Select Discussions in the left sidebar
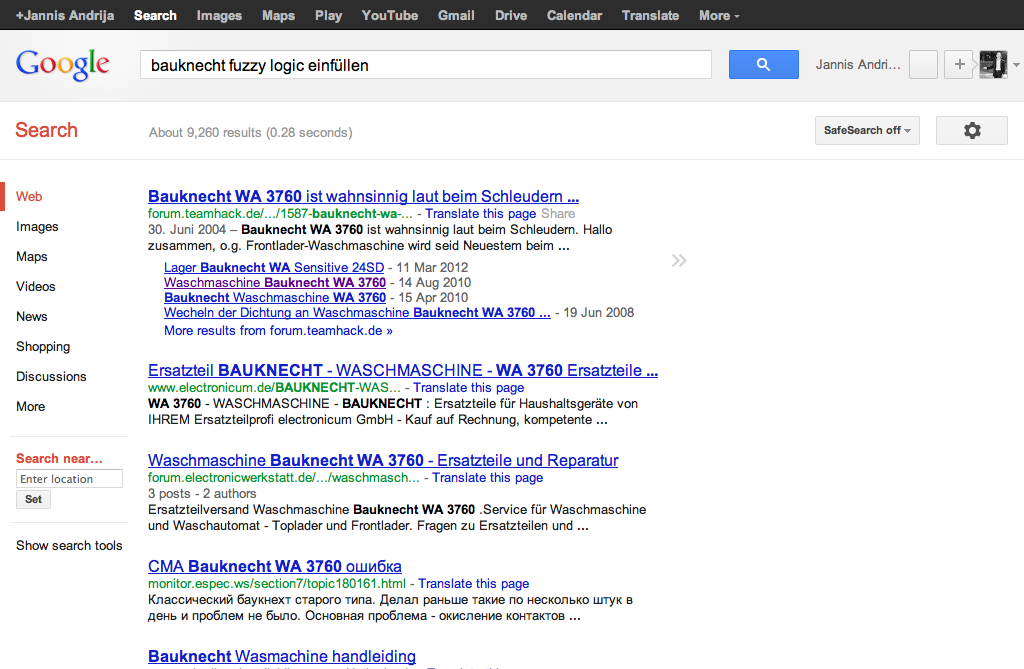The height and width of the screenshot is (669, 1024). [51, 377]
